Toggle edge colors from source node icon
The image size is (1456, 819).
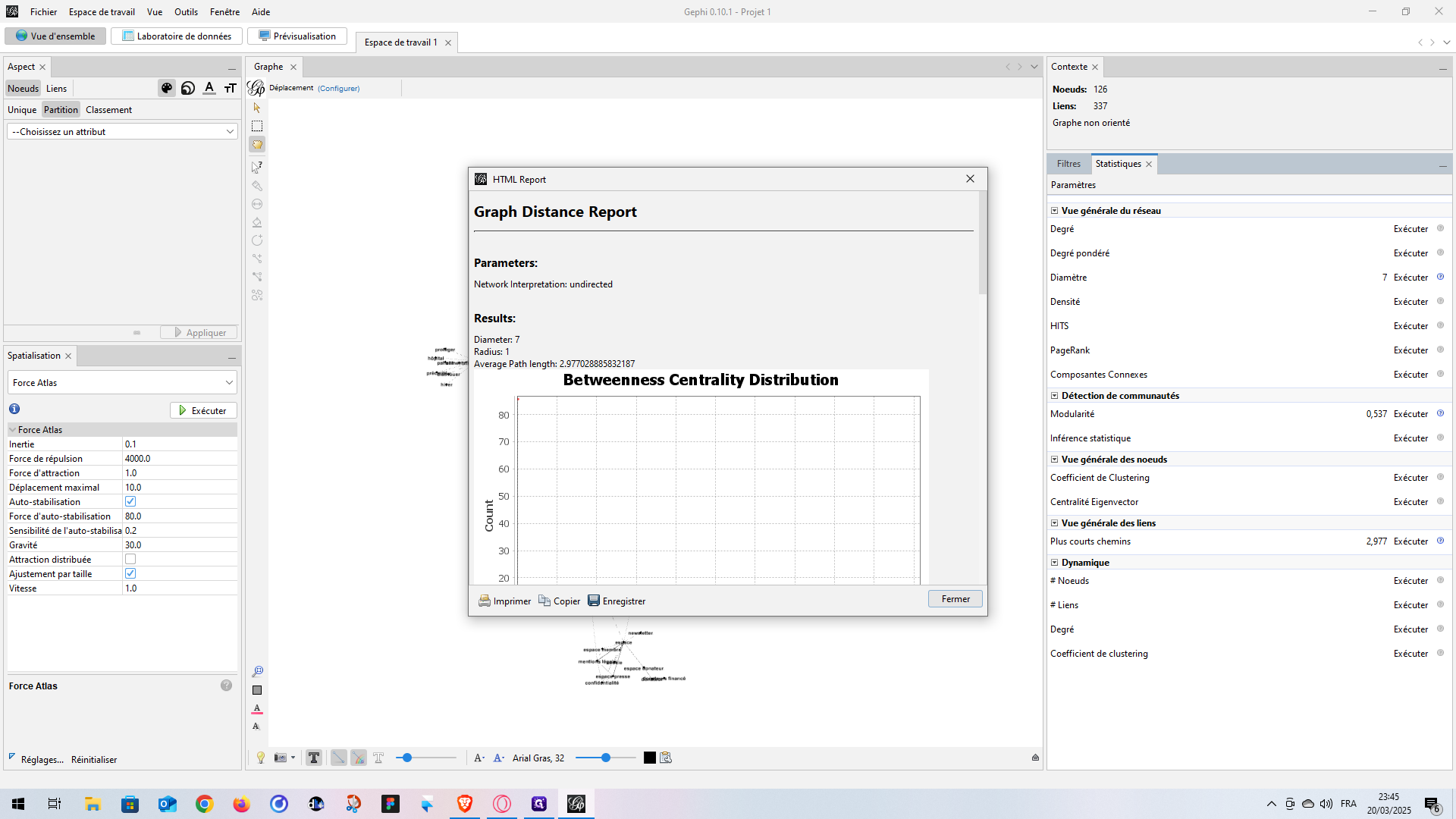pos(359,758)
